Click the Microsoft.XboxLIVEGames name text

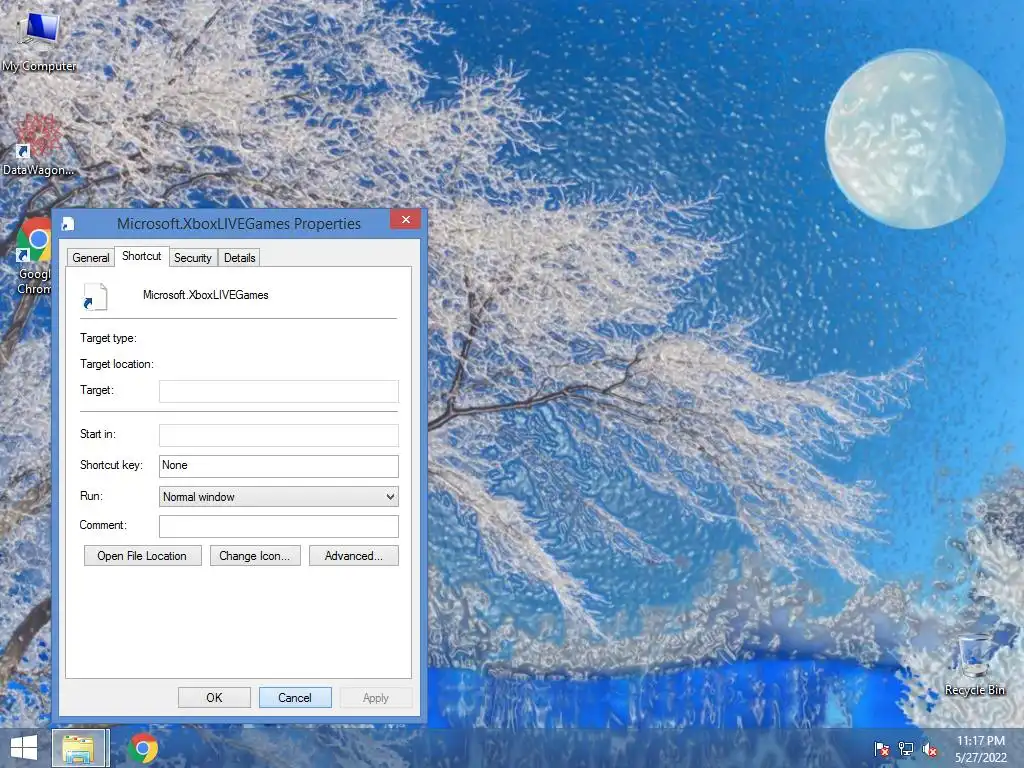coord(206,295)
